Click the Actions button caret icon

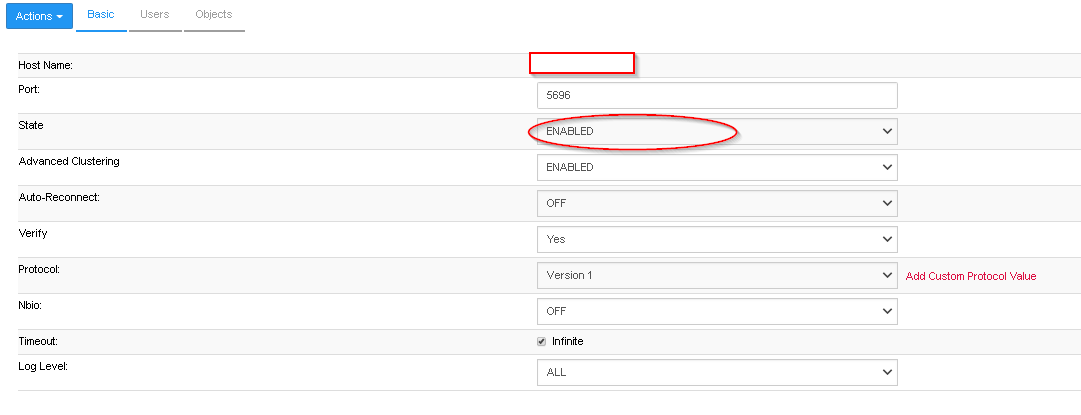(60, 18)
